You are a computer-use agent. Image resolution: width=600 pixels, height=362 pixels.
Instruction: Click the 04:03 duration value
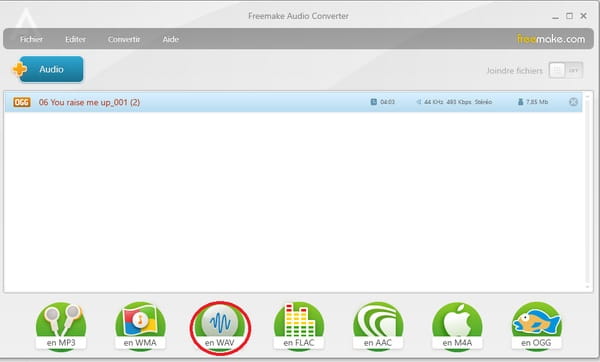[x=387, y=102]
